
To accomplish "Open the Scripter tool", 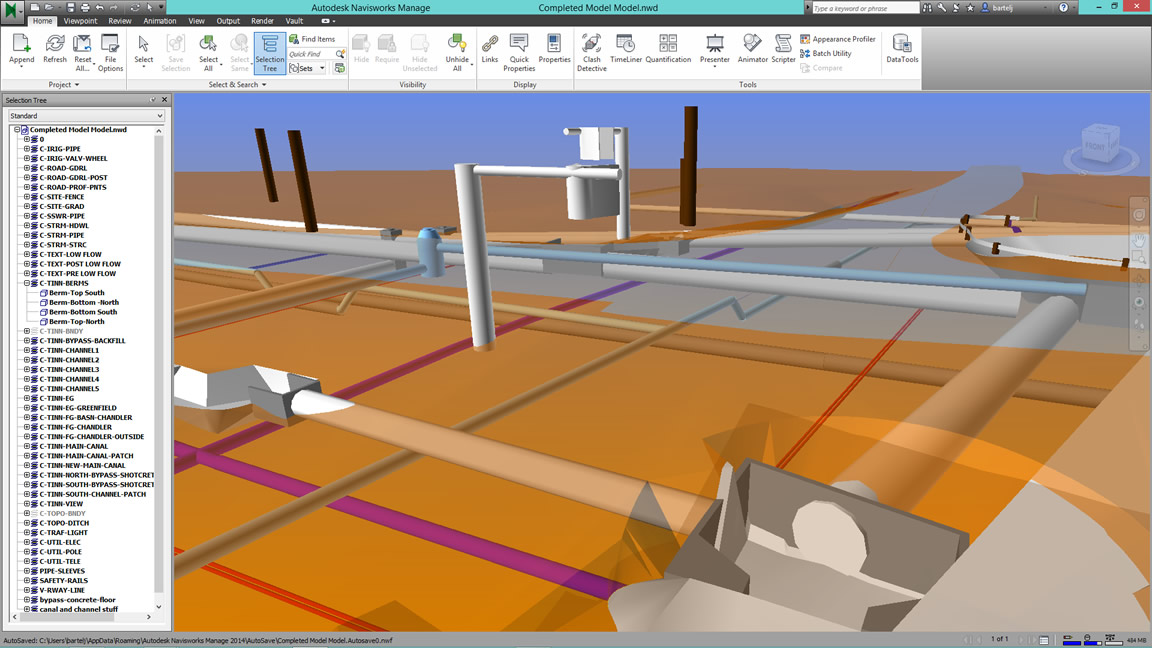I will [x=783, y=50].
